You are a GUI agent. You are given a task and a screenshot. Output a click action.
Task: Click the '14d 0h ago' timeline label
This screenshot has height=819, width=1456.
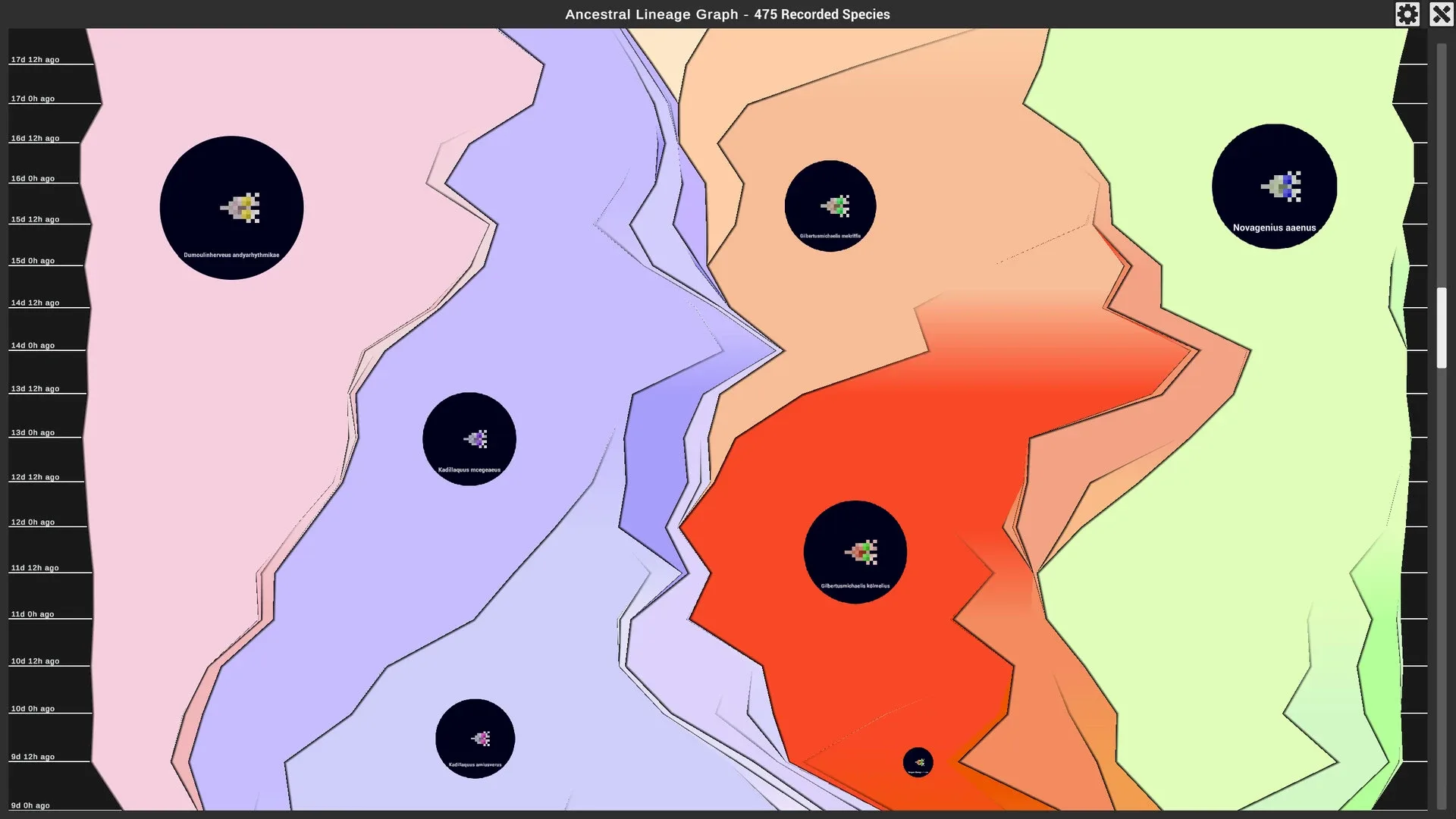(x=33, y=346)
